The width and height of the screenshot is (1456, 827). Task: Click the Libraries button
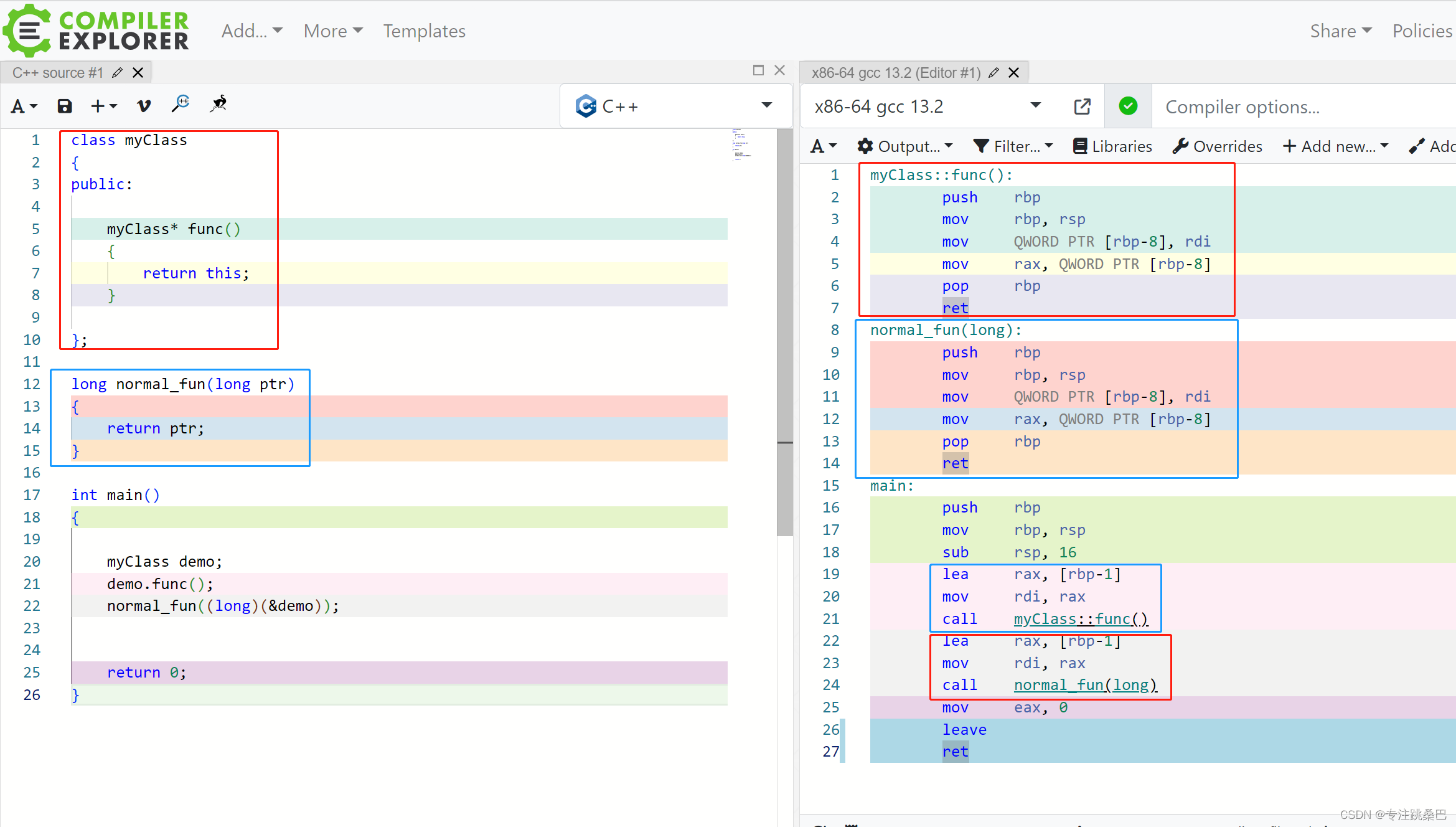pos(1113,146)
